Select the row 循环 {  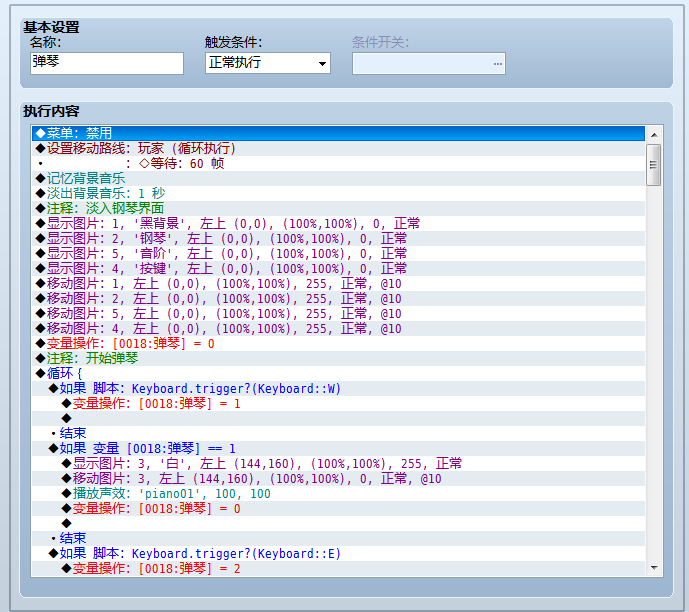(x=338, y=373)
